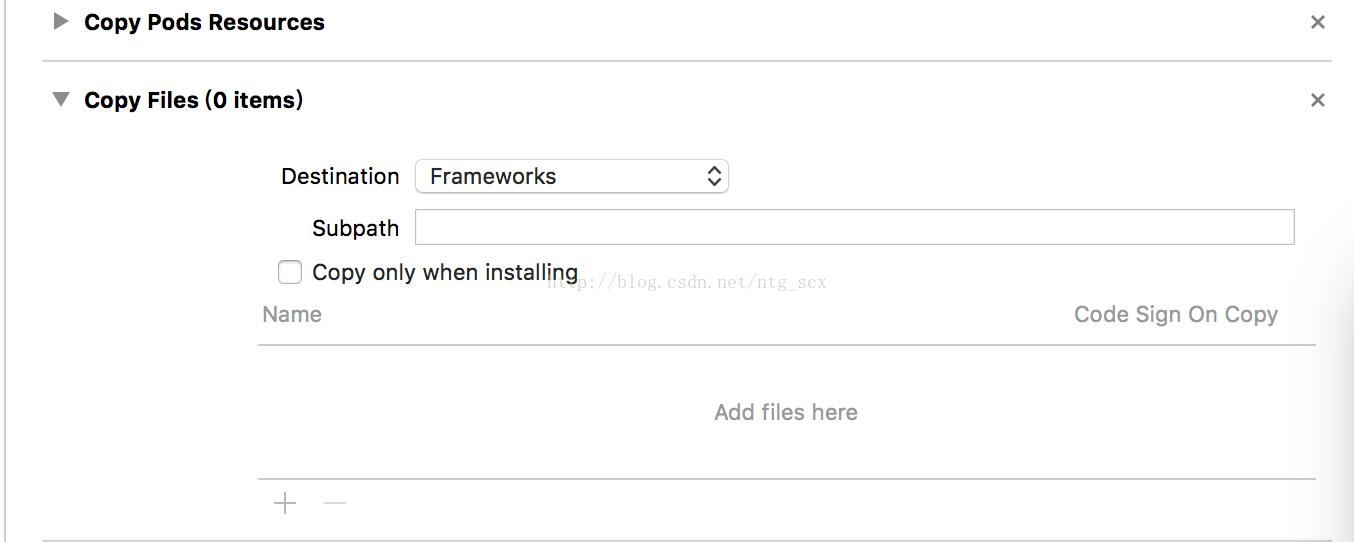
Task: Click the Copy only when installing label
Action: click(445, 272)
